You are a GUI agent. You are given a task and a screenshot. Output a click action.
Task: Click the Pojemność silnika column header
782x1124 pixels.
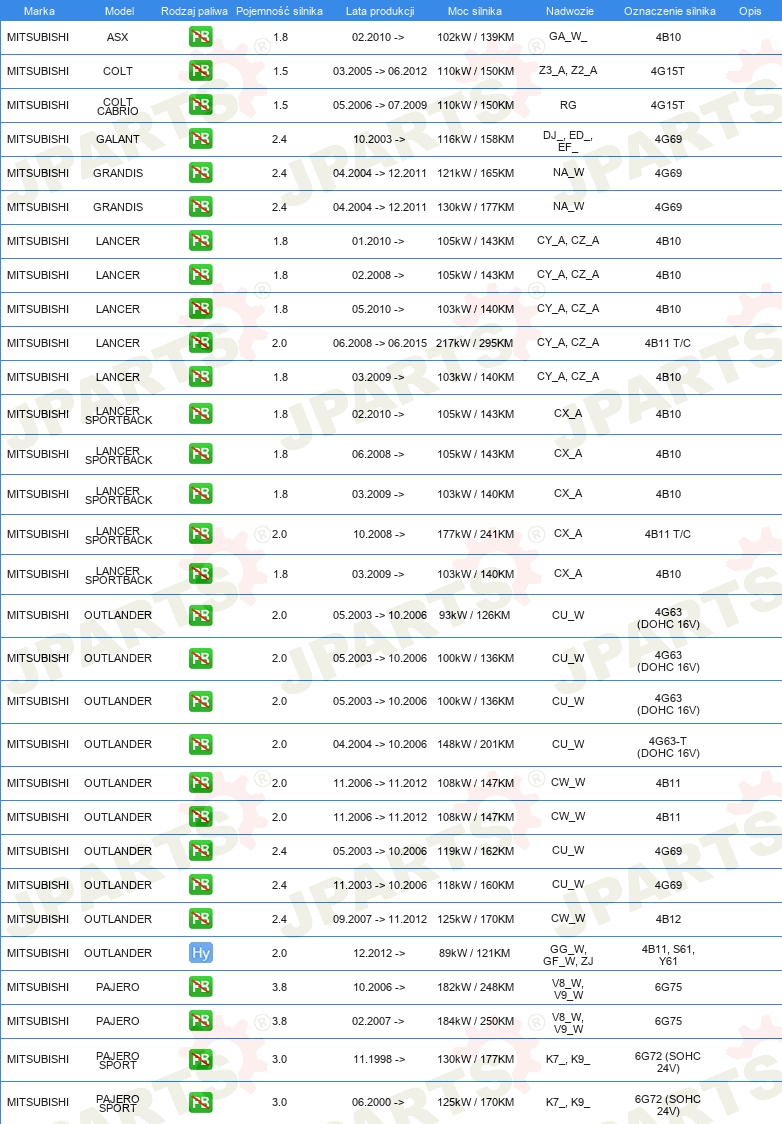click(280, 11)
